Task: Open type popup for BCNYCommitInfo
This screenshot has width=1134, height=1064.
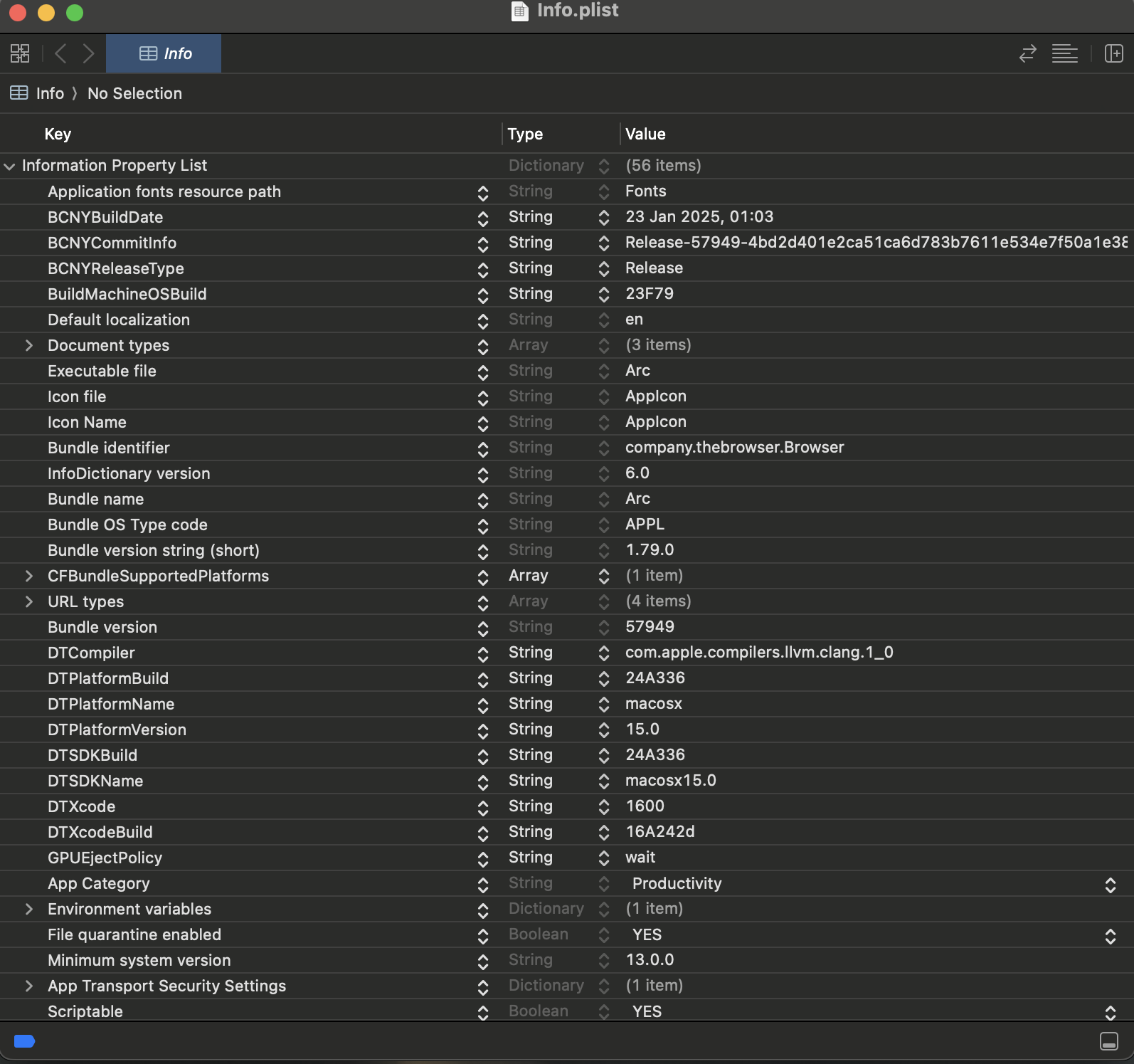Action: coord(604,243)
